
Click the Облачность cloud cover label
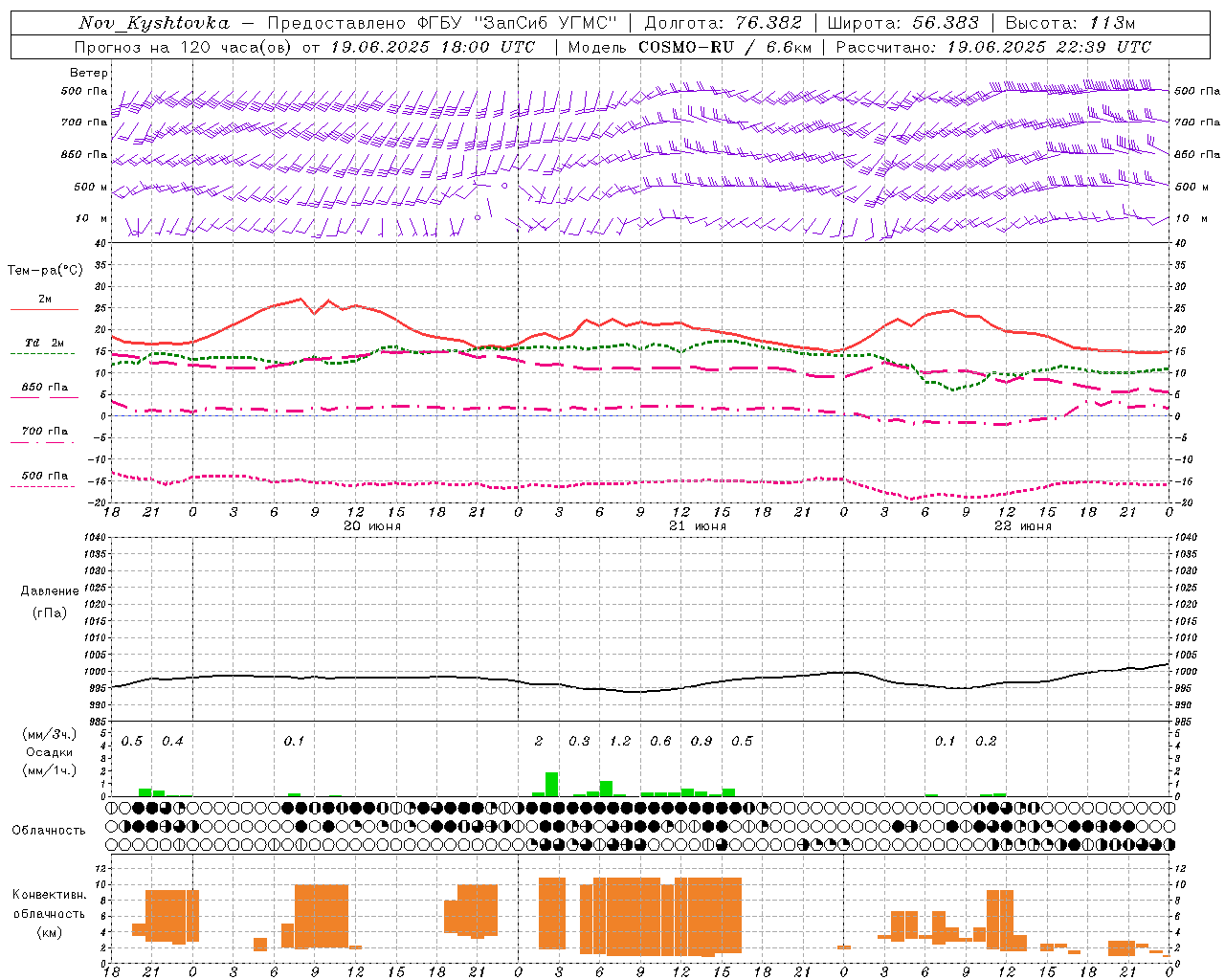[x=49, y=831]
